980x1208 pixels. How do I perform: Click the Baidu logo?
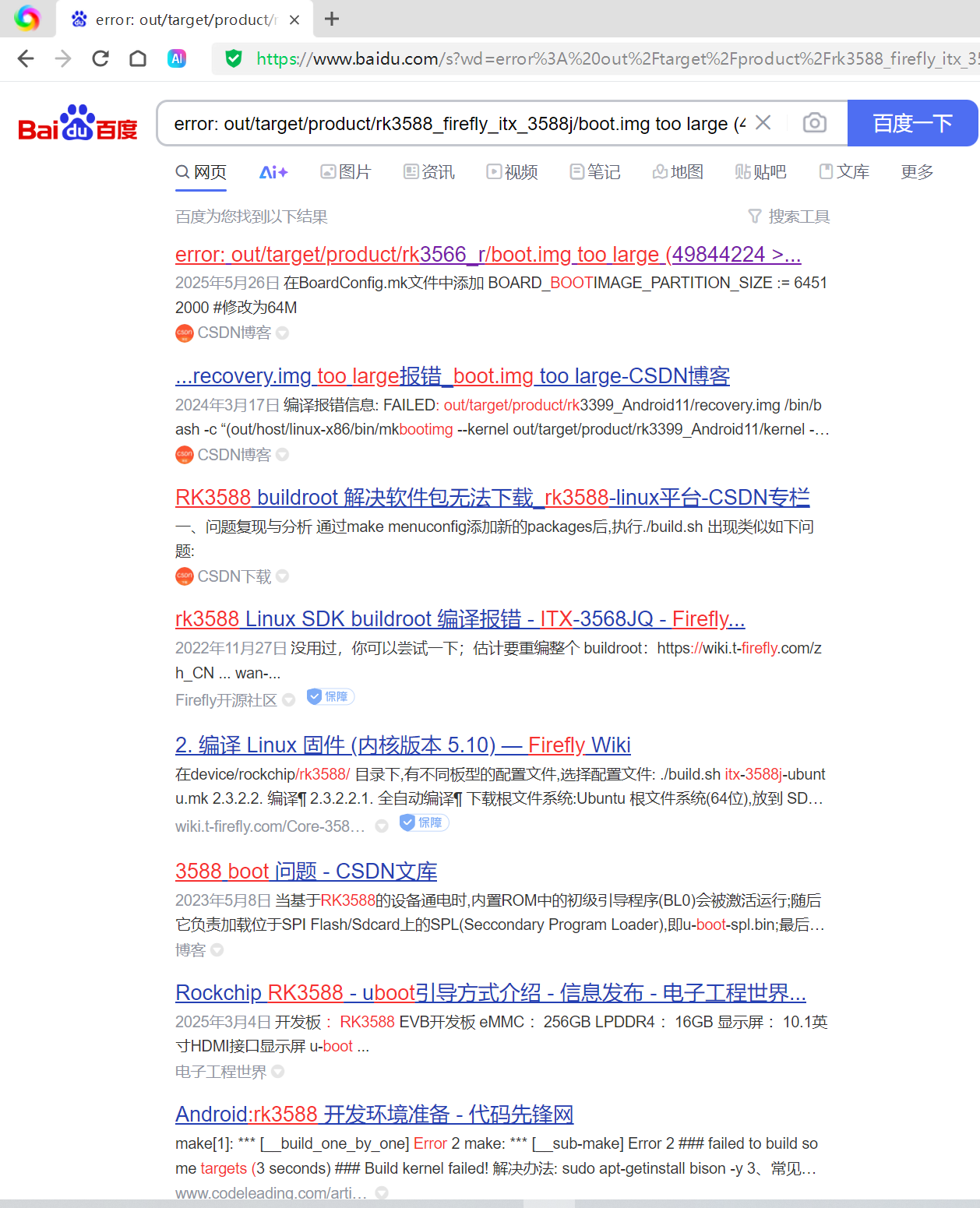tap(77, 122)
